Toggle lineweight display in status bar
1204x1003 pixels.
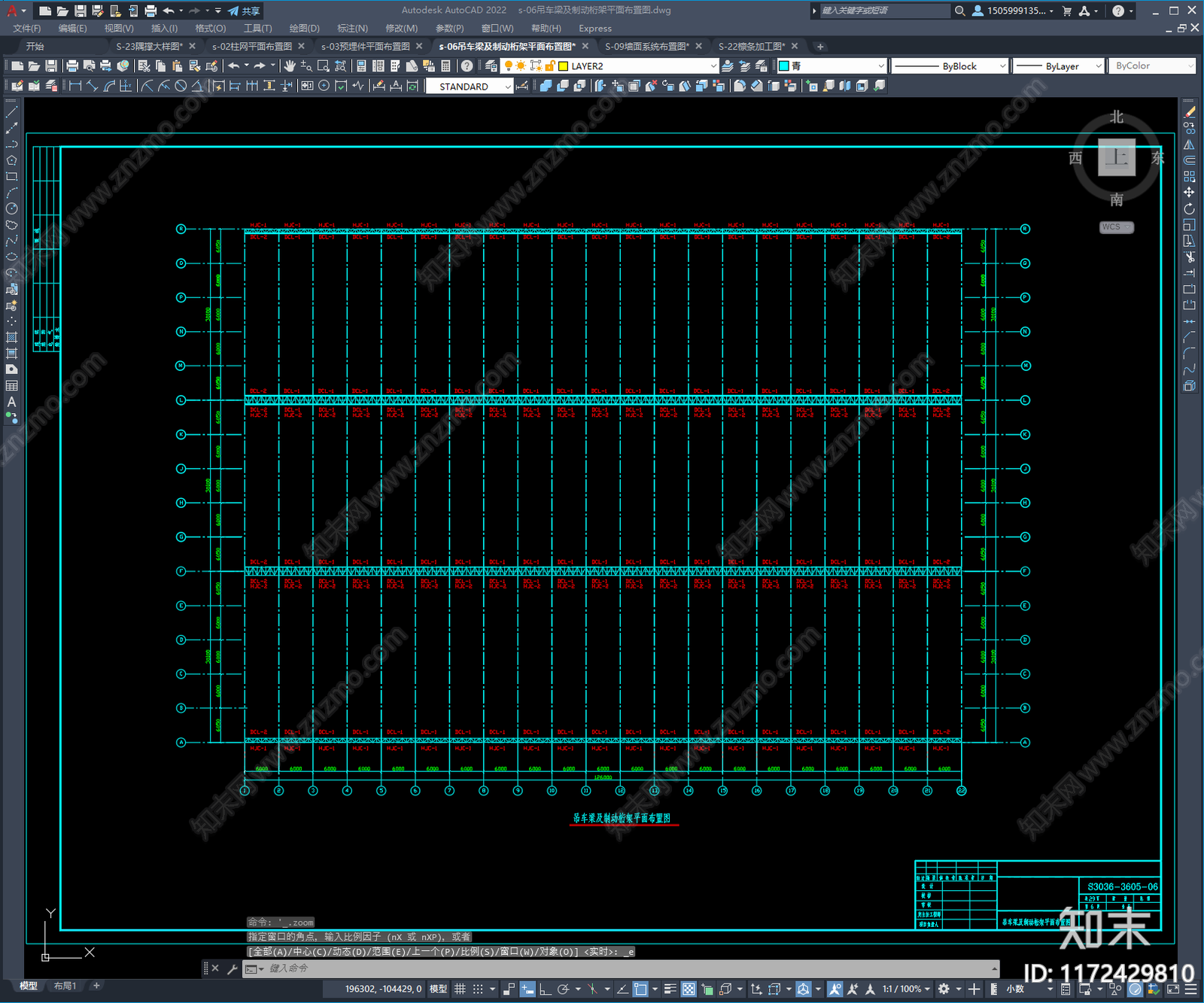coord(670,989)
